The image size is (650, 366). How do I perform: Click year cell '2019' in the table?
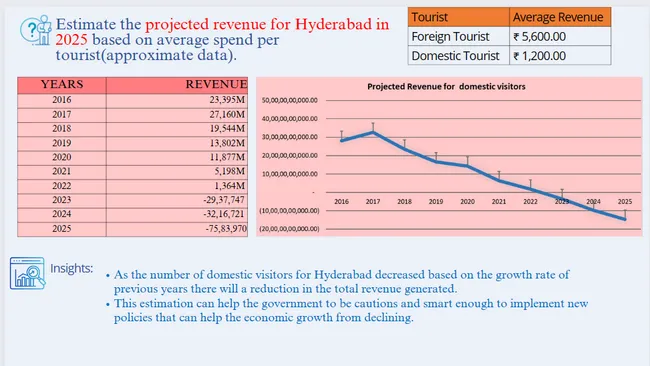tap(62, 143)
